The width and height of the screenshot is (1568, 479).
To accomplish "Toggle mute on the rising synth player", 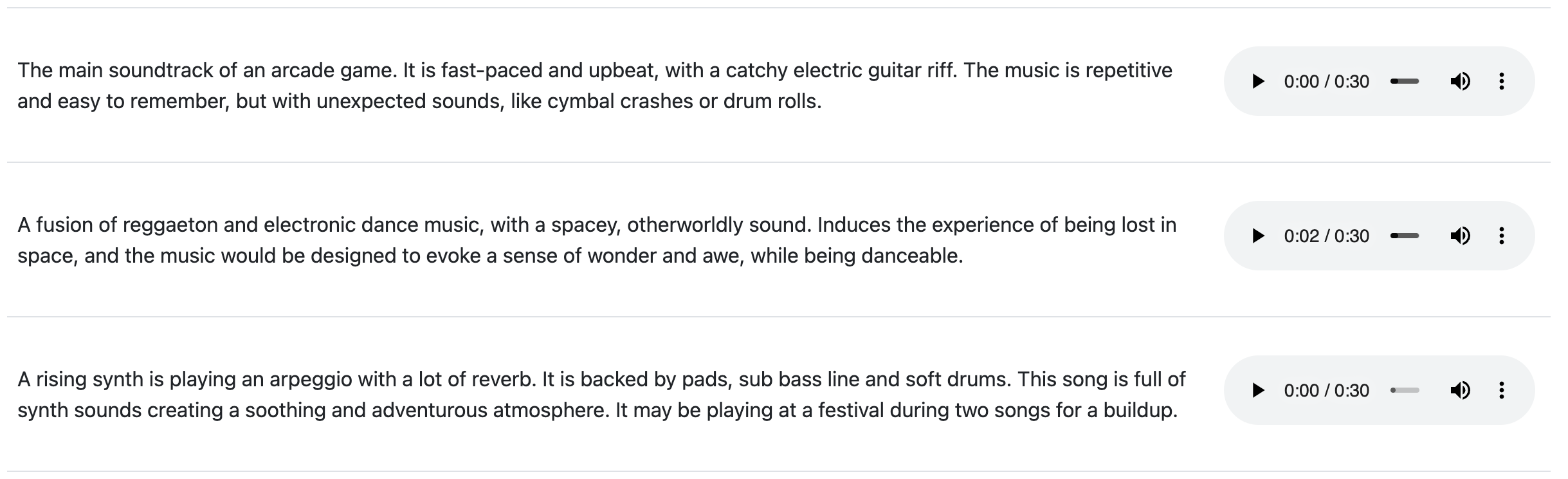I will 1460,391.
